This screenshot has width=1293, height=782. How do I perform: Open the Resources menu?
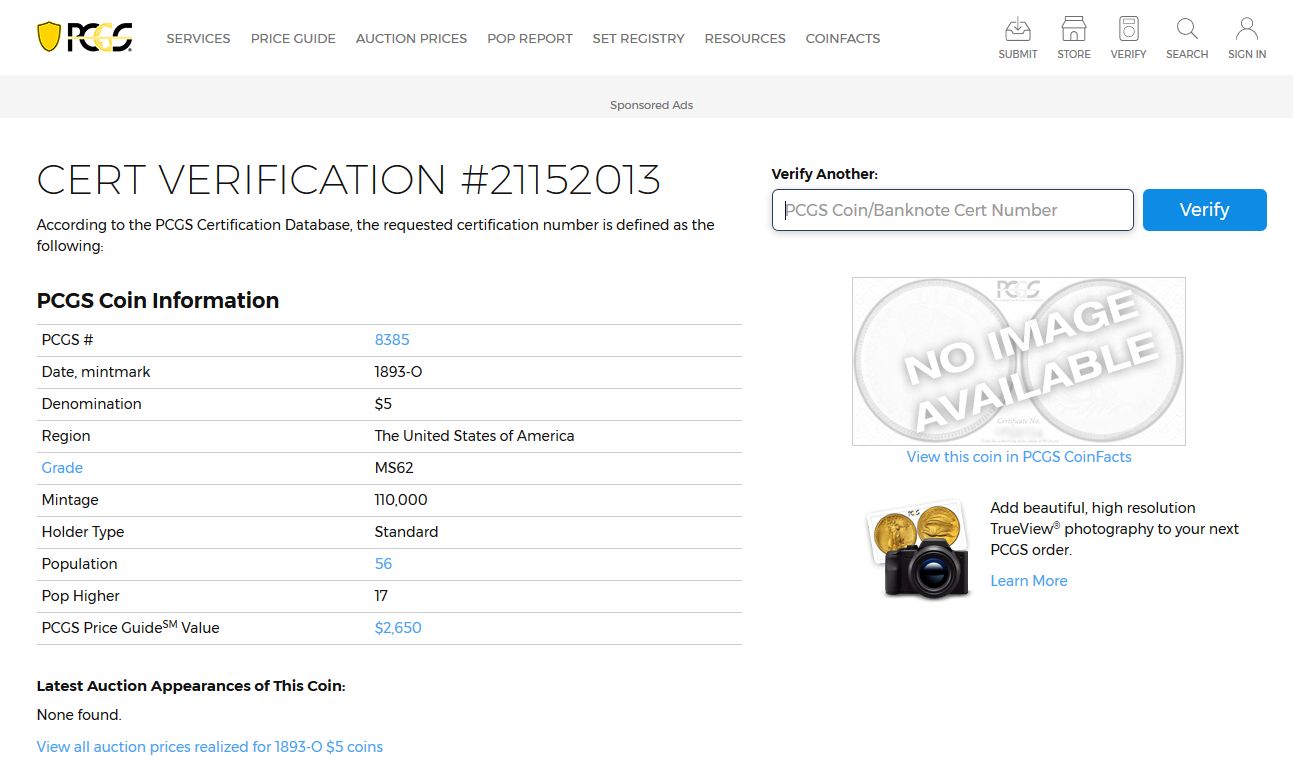click(x=745, y=38)
